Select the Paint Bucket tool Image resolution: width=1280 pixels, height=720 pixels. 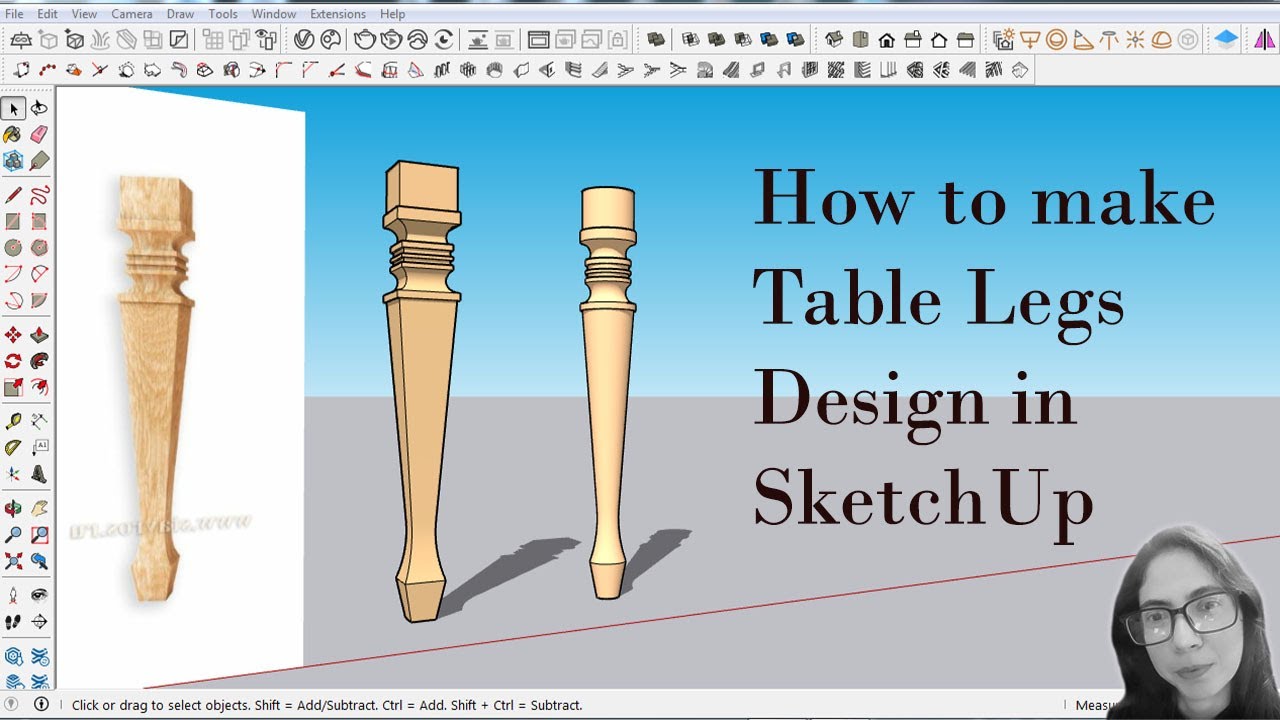(14, 134)
